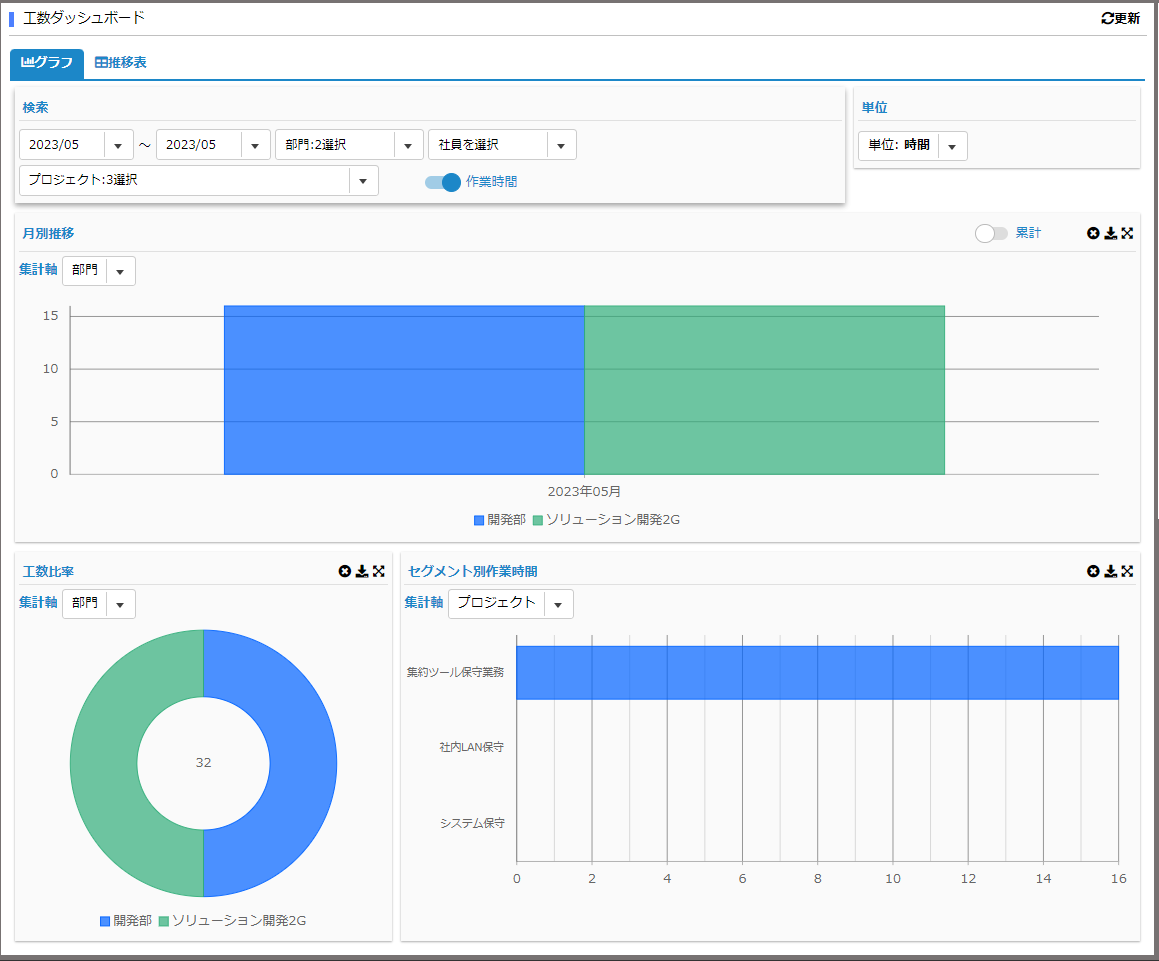Download the セグメント別作業時間 chart
Viewport: 1159px width, 961px height.
(1110, 571)
